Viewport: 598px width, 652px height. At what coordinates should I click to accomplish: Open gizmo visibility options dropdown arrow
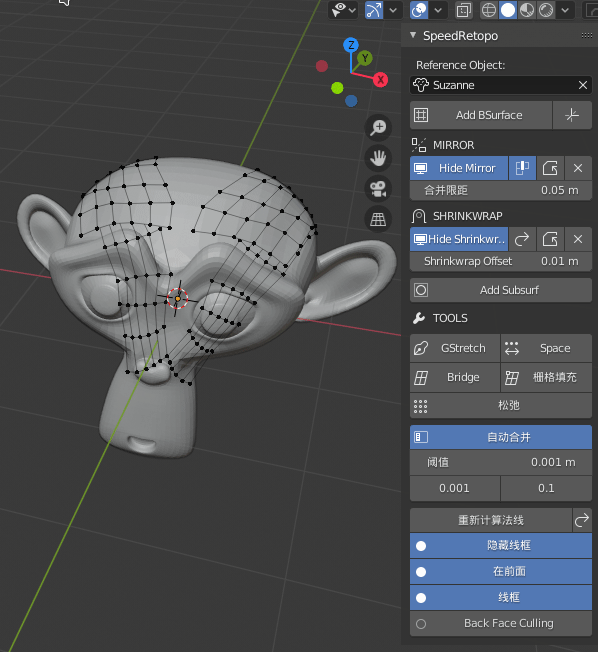tap(352, 10)
